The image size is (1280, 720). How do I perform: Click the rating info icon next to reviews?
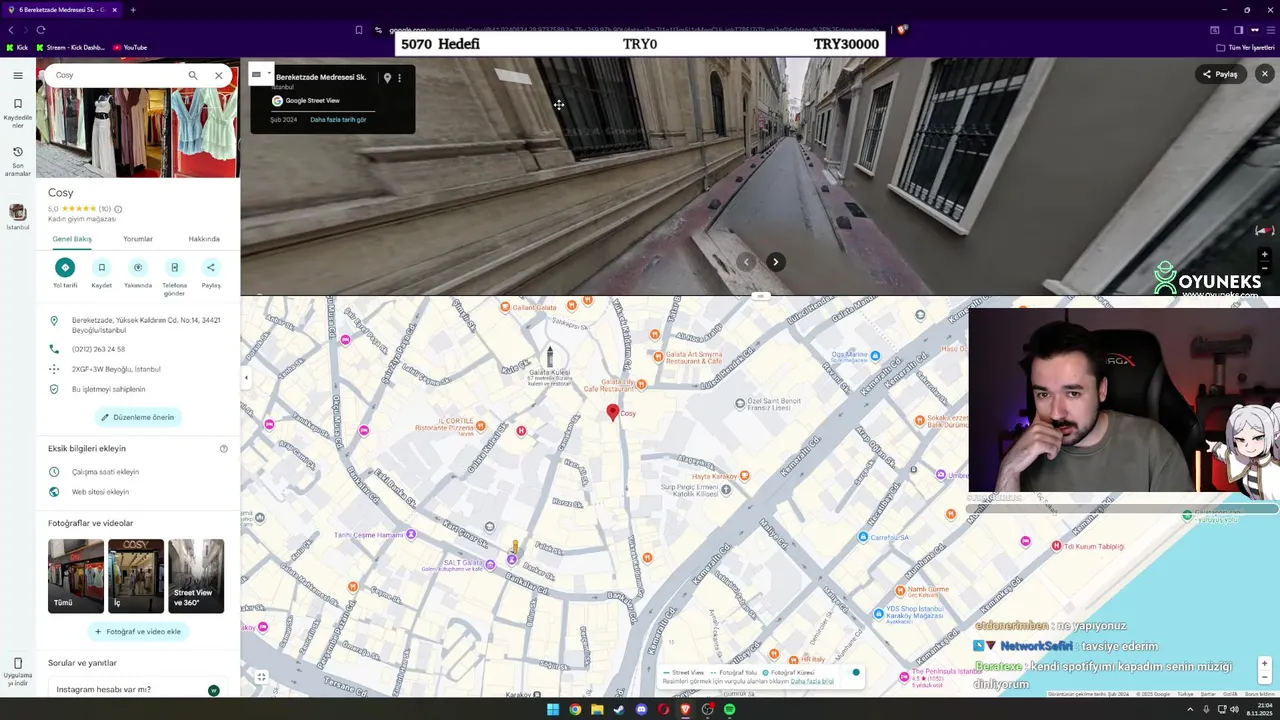pyautogui.click(x=118, y=209)
